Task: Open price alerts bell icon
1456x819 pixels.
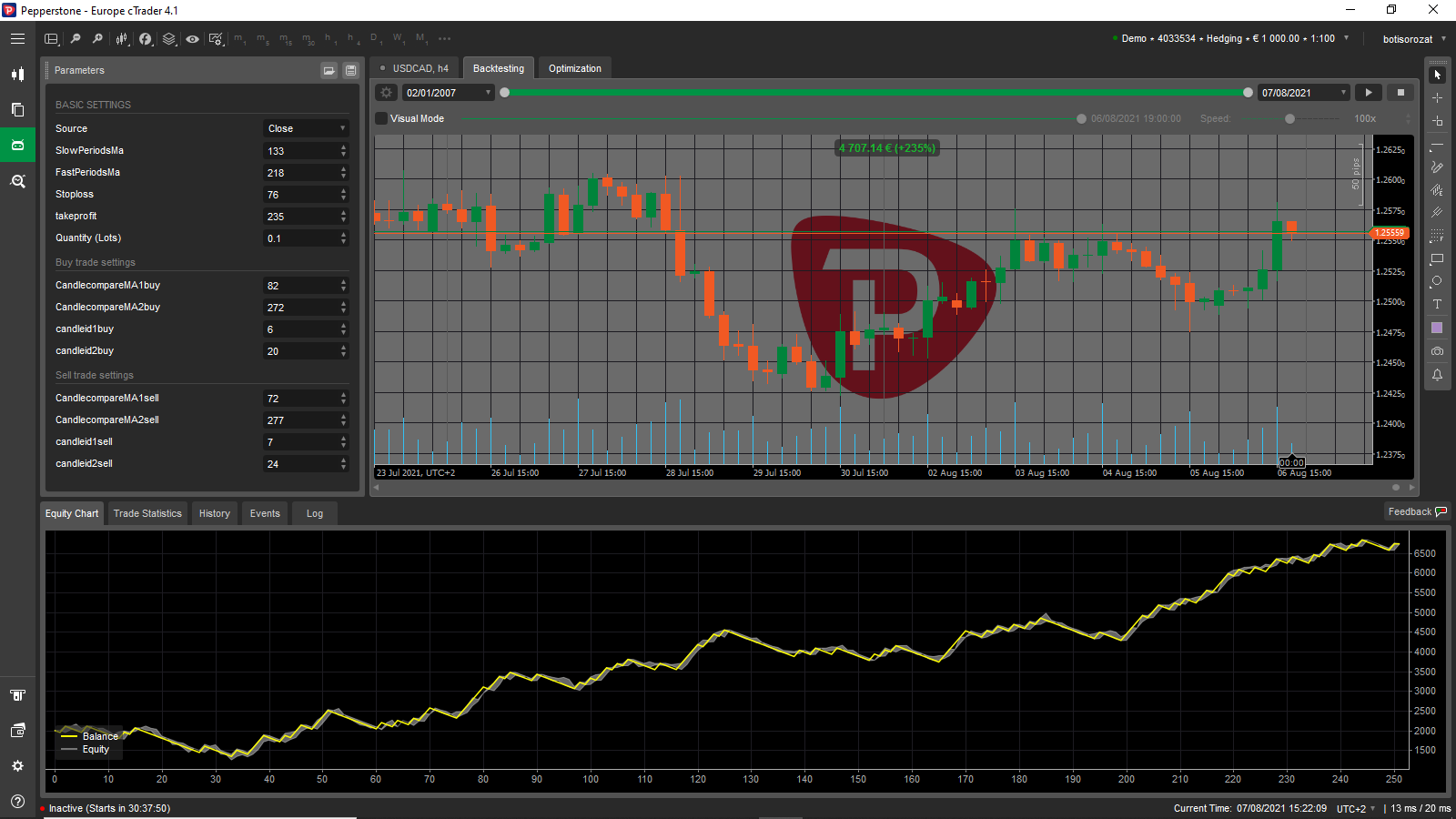Action: [1437, 375]
